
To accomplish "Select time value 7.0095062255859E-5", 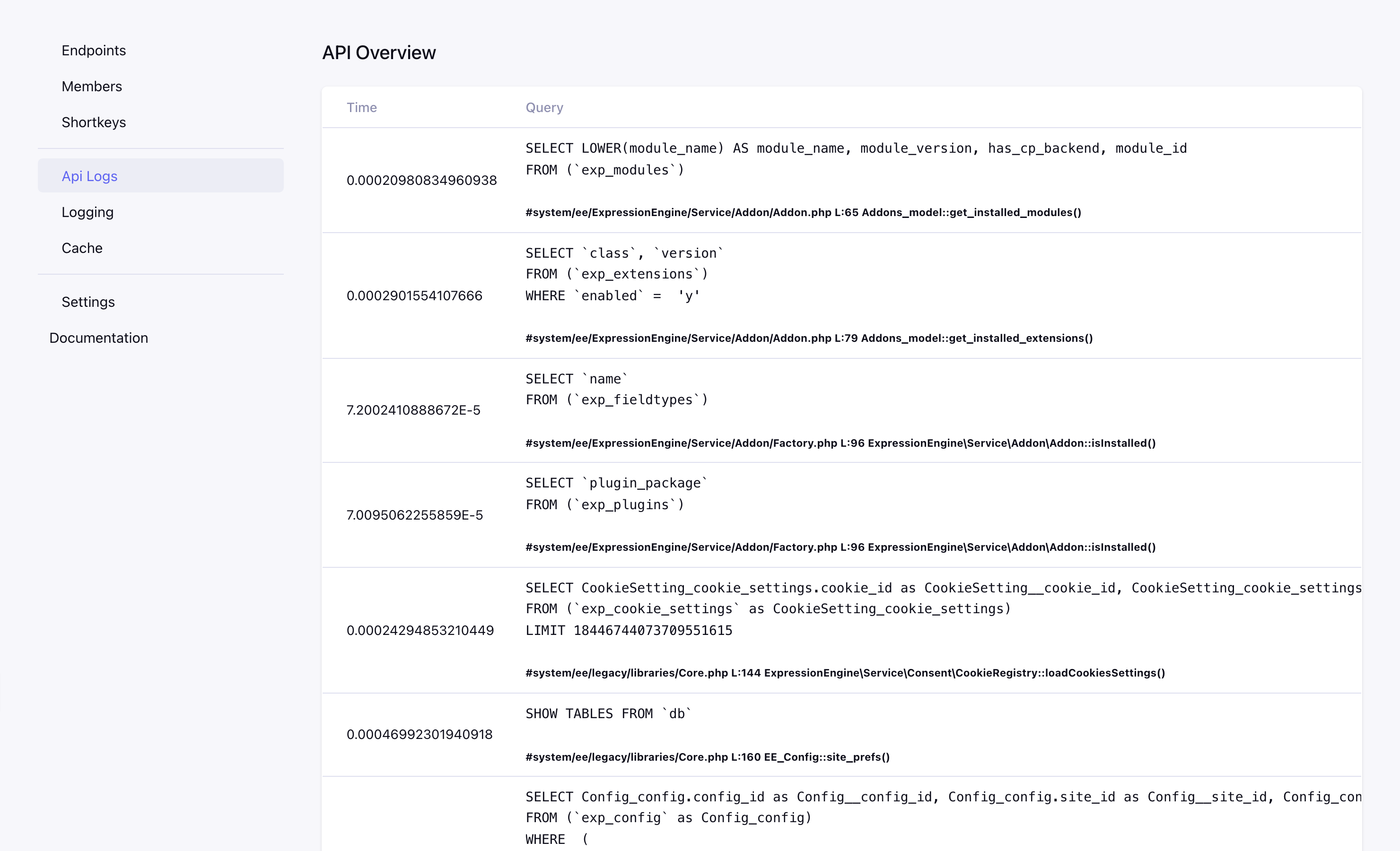I will click(415, 515).
